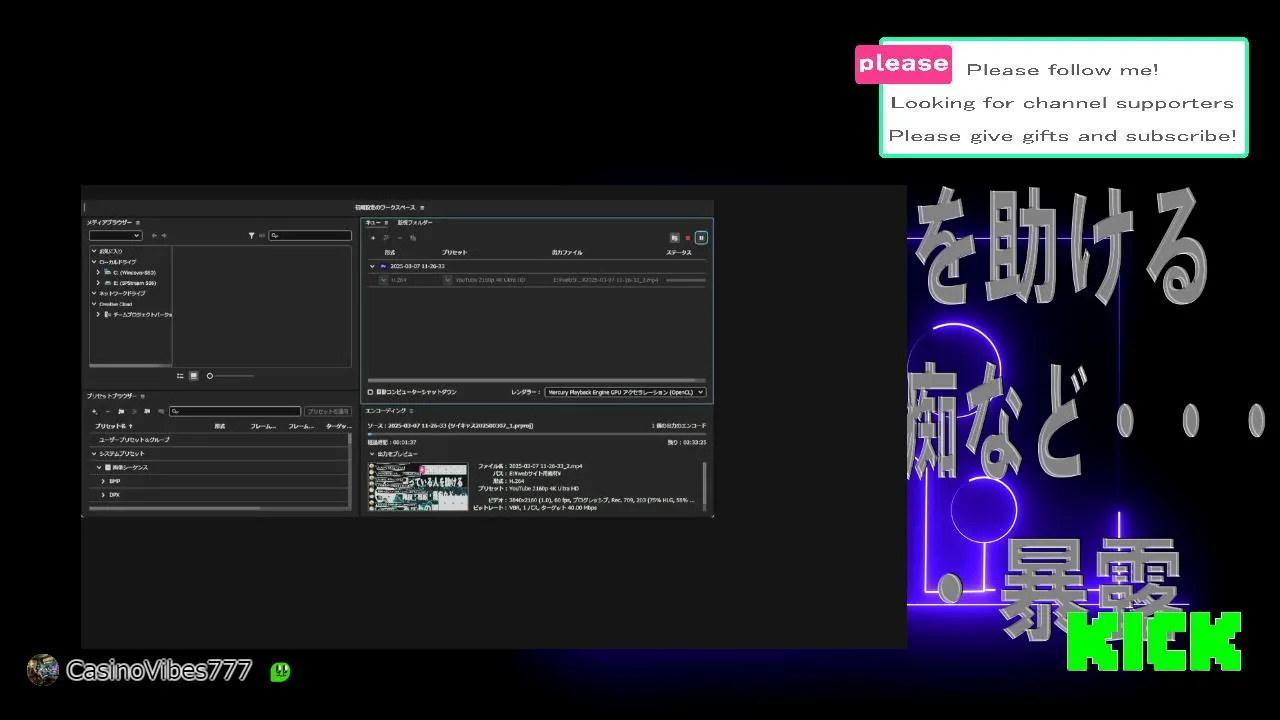Collapse the ローカルドライブ tree node
The image size is (1280, 720).
[94, 262]
